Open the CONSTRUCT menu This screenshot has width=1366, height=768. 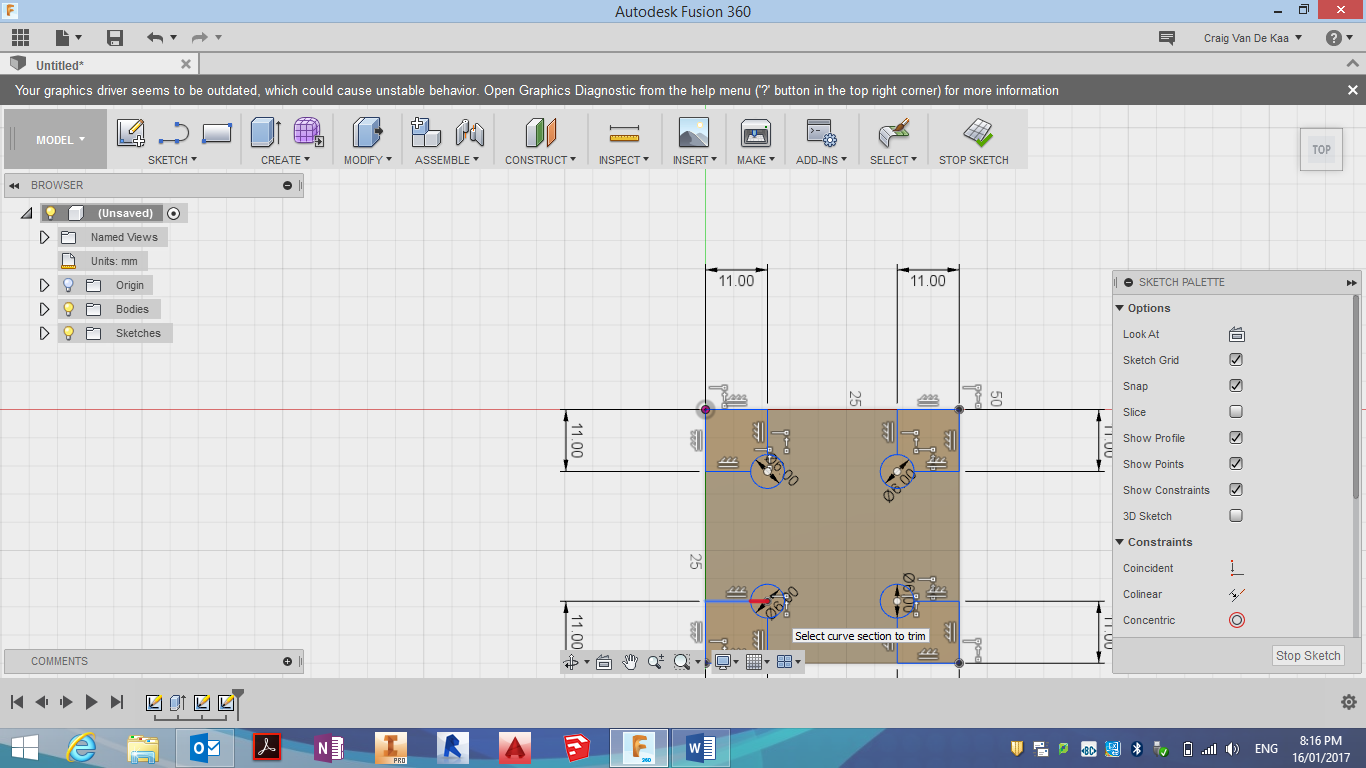[x=540, y=160]
